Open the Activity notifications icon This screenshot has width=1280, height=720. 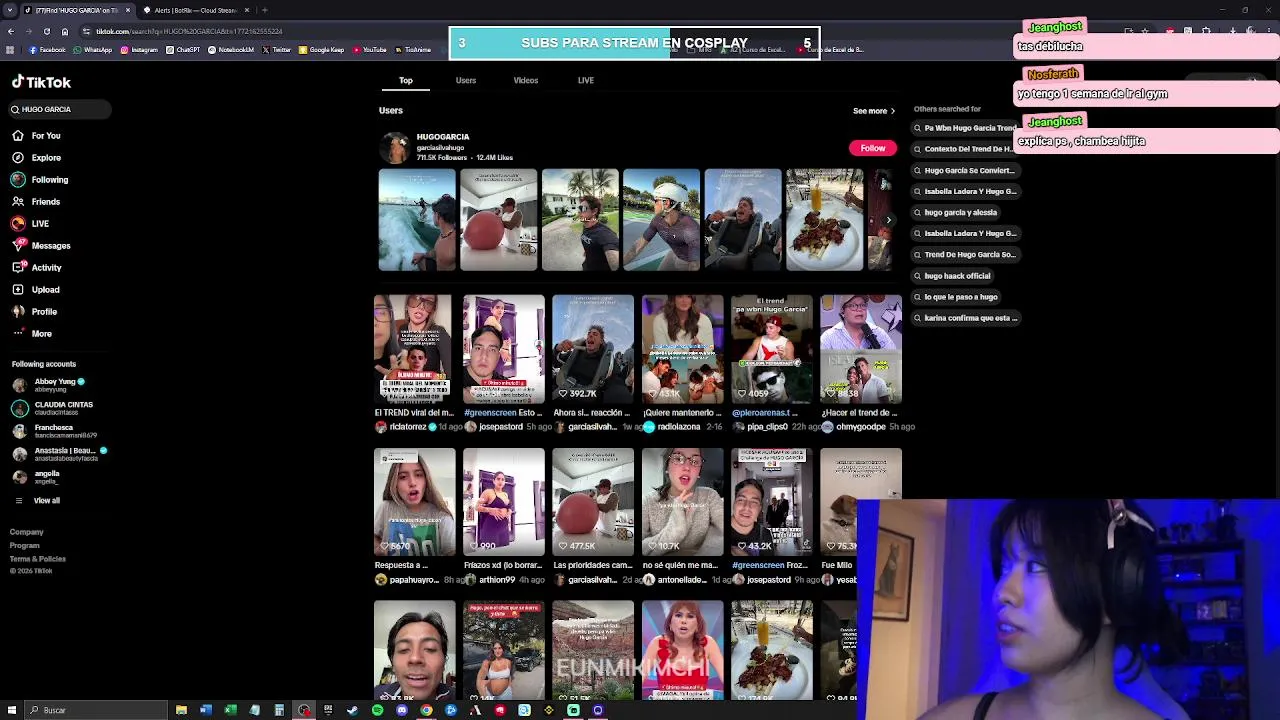pos(18,268)
